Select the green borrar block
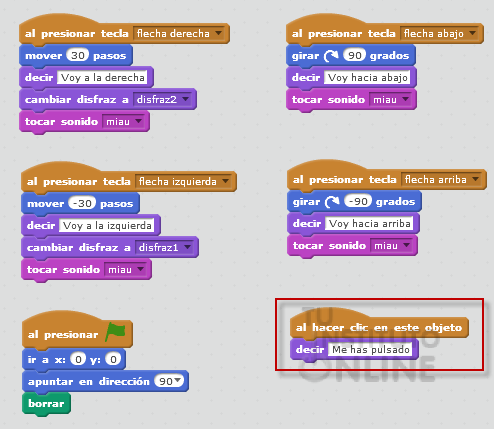Viewport: 494px width, 429px height. [46, 404]
